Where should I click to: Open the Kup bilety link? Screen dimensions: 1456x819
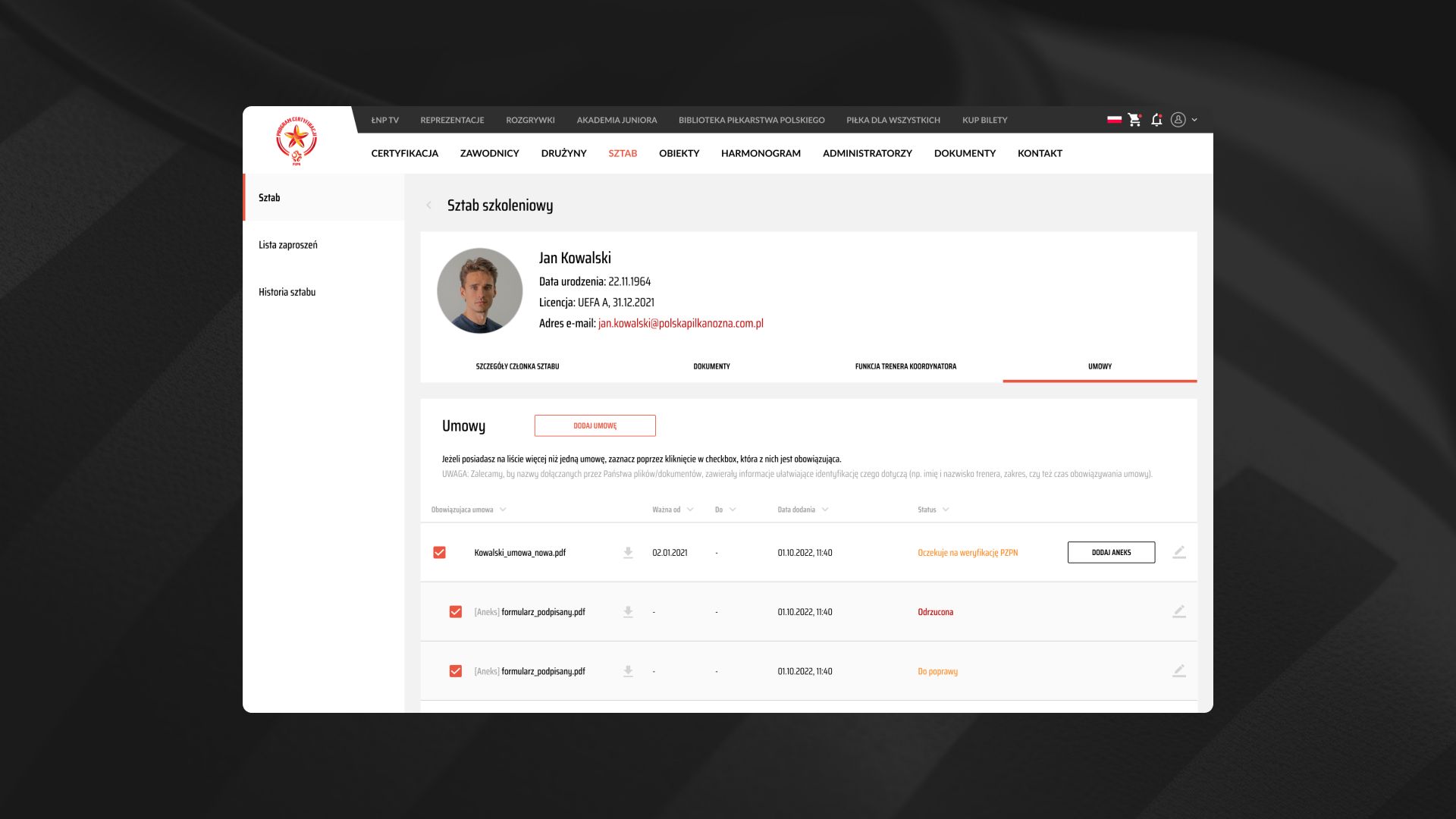coord(985,120)
